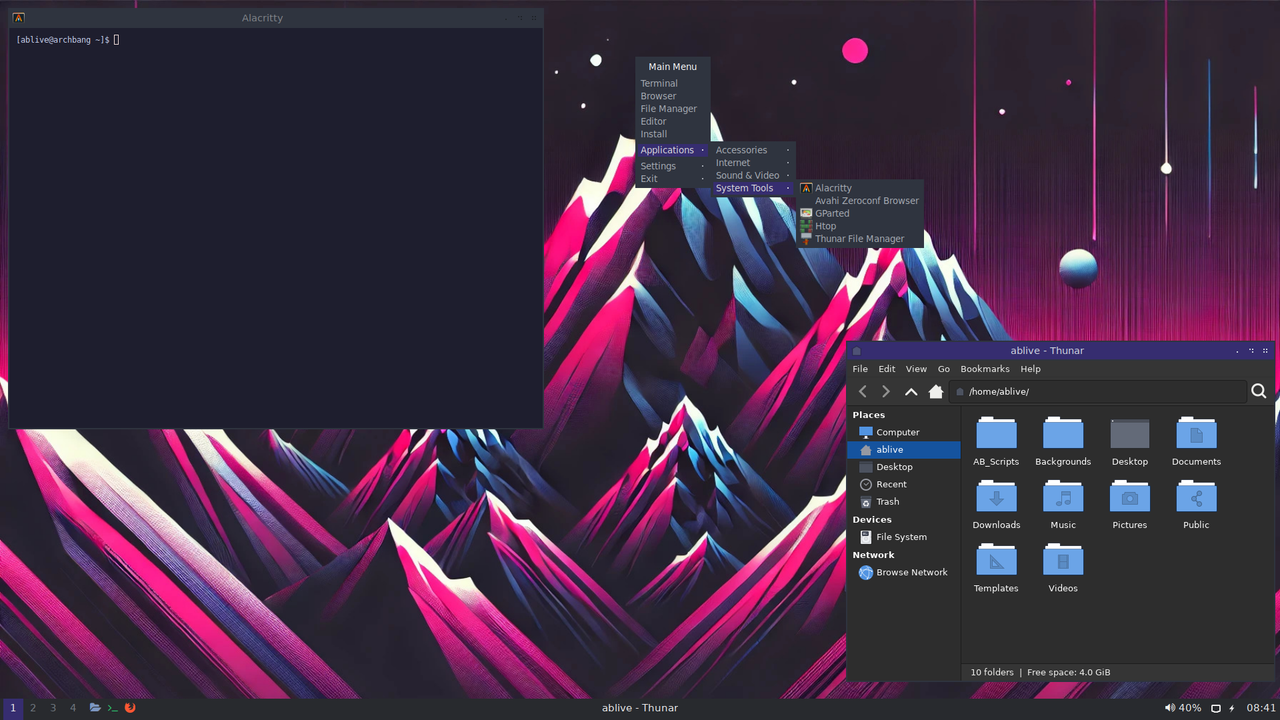The width and height of the screenshot is (1280, 720).
Task: Choose Terminal in Main Menu
Action: (x=672, y=84)
